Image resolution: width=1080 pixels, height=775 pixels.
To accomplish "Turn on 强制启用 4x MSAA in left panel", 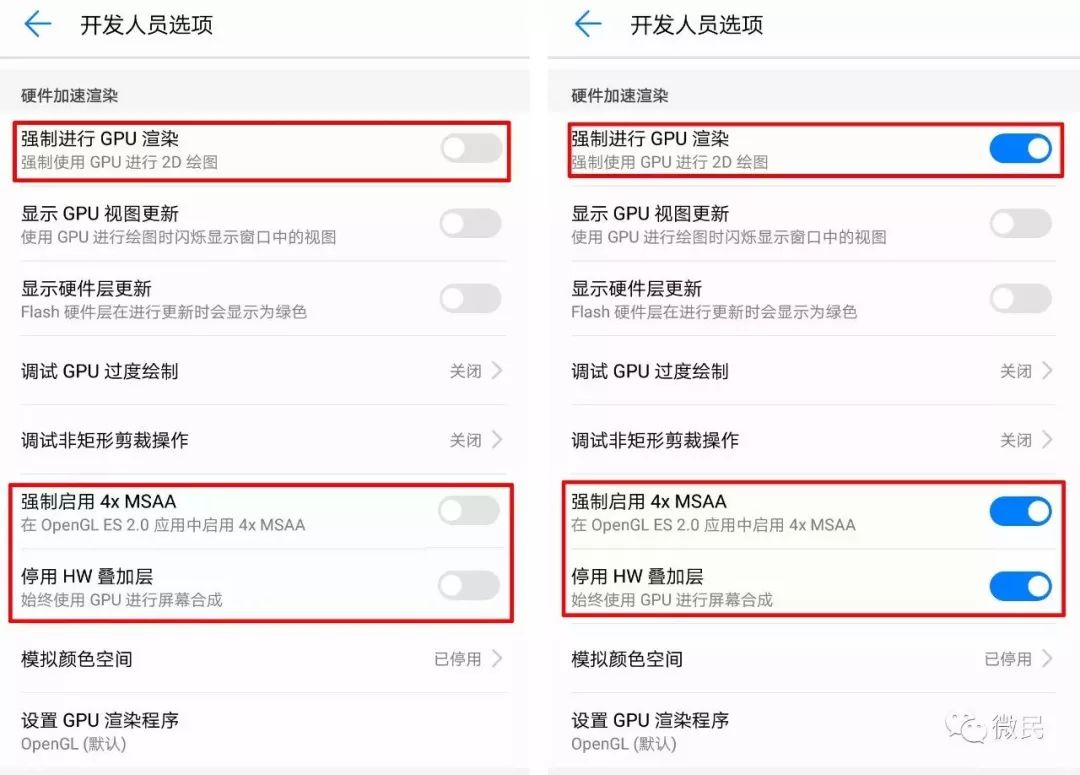I will point(469,511).
